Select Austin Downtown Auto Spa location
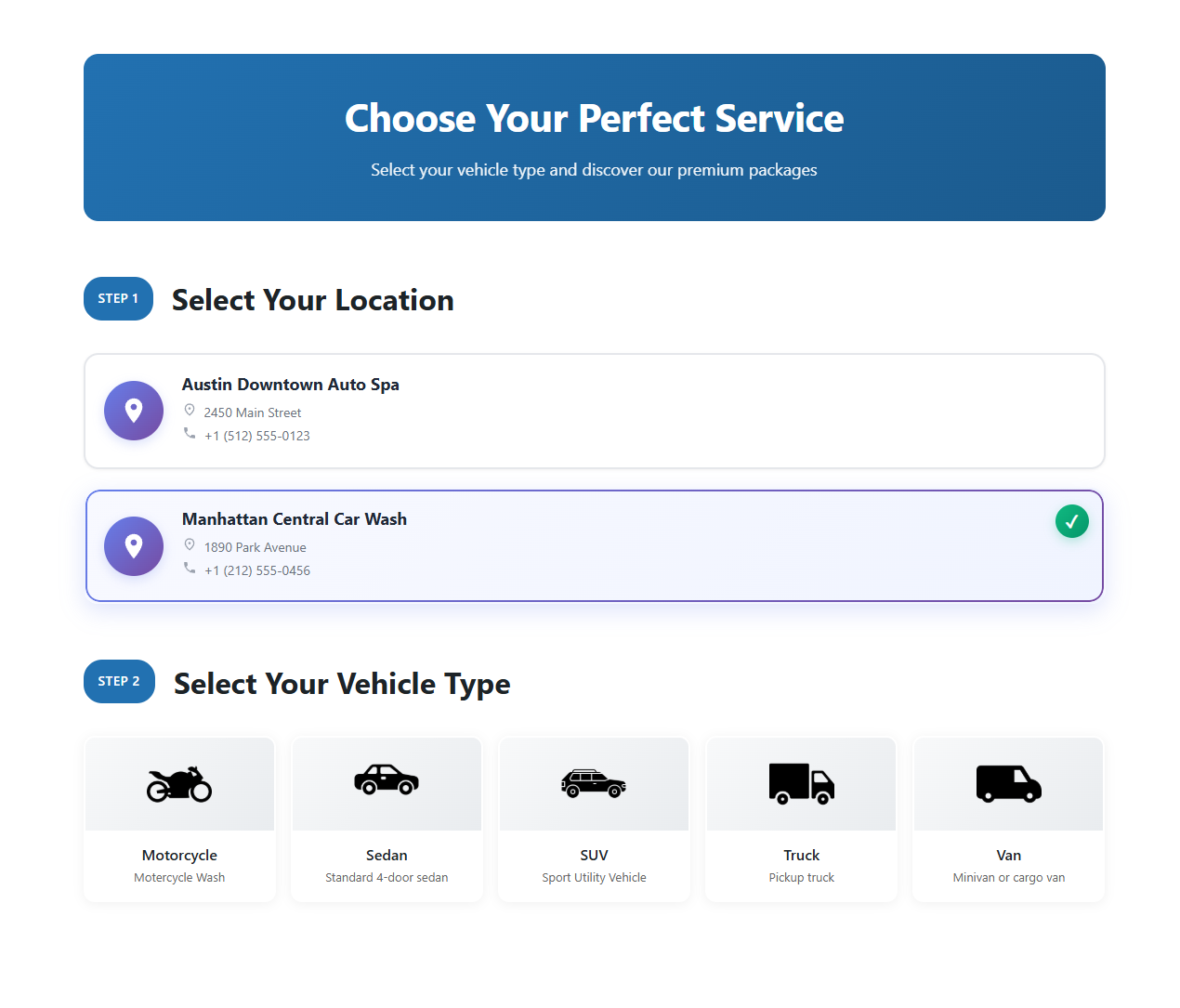 click(595, 411)
